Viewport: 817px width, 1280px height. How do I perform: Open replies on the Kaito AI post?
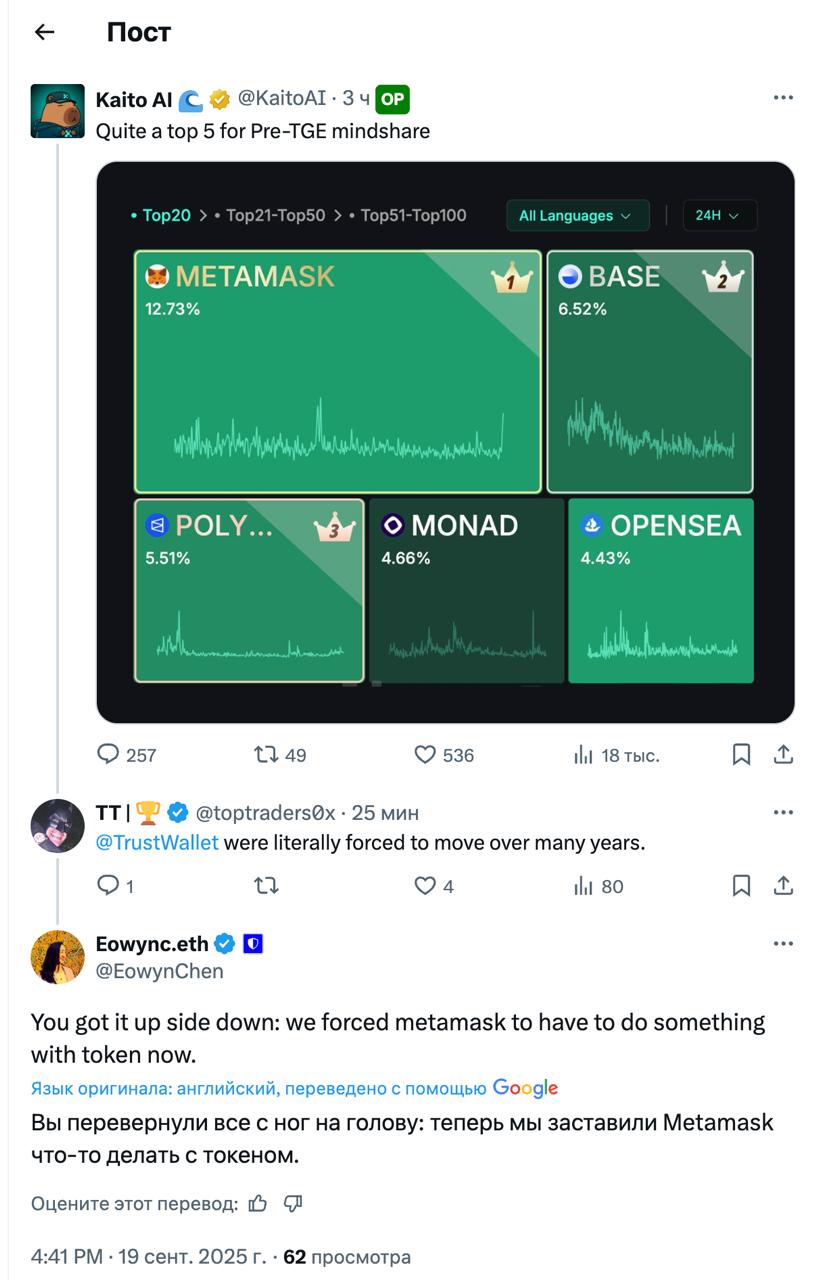126,754
